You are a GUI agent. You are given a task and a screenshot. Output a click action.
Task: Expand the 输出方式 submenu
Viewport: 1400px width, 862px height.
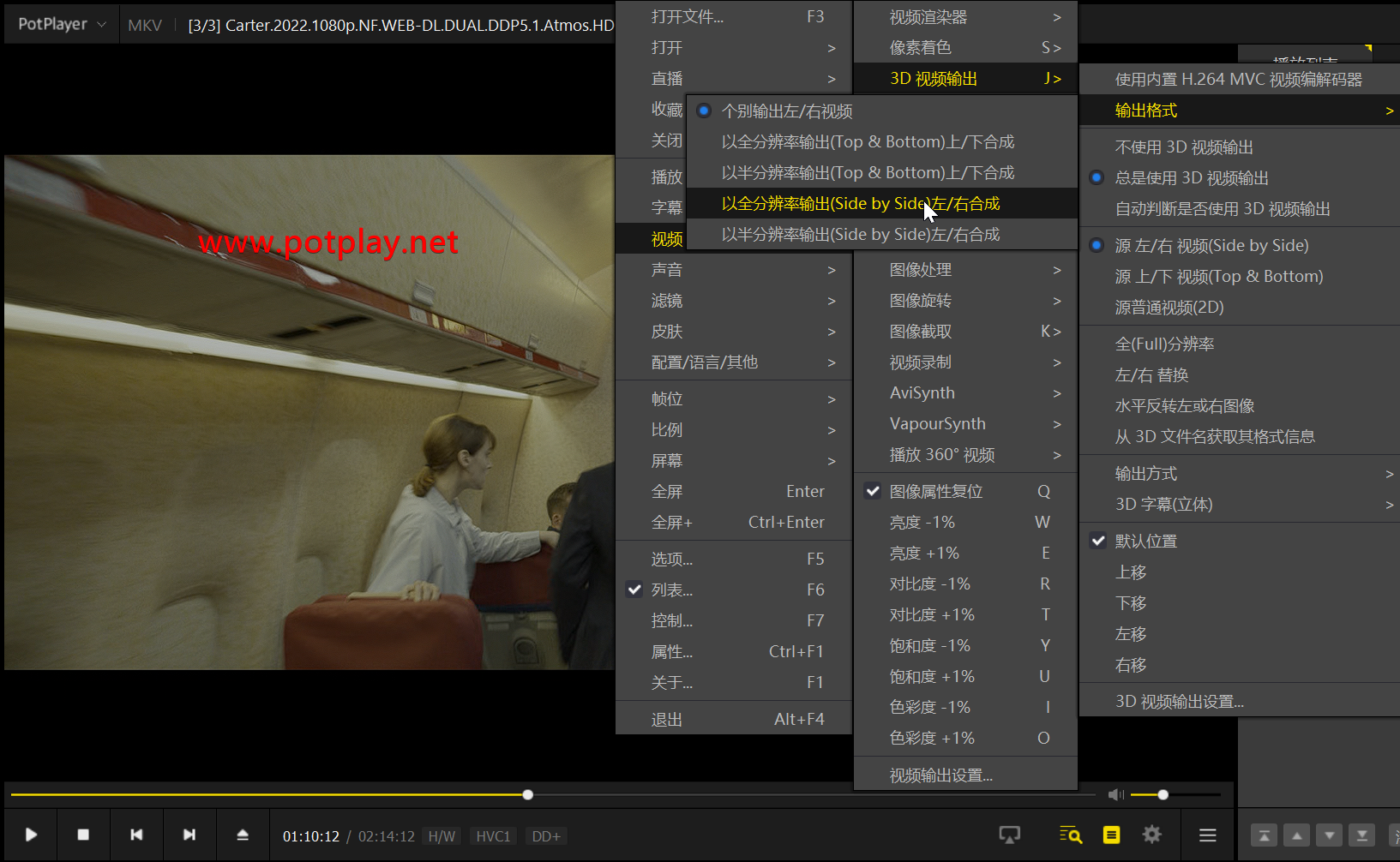pos(1240,474)
